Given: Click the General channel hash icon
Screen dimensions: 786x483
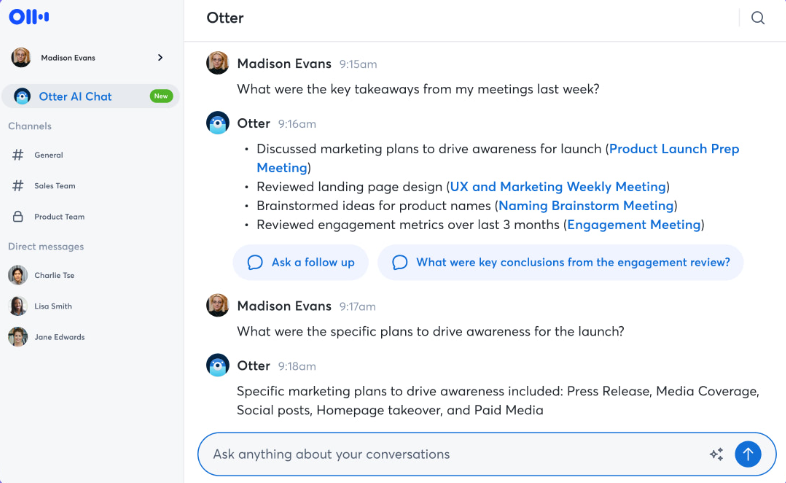Looking at the screenshot, I should point(18,155).
